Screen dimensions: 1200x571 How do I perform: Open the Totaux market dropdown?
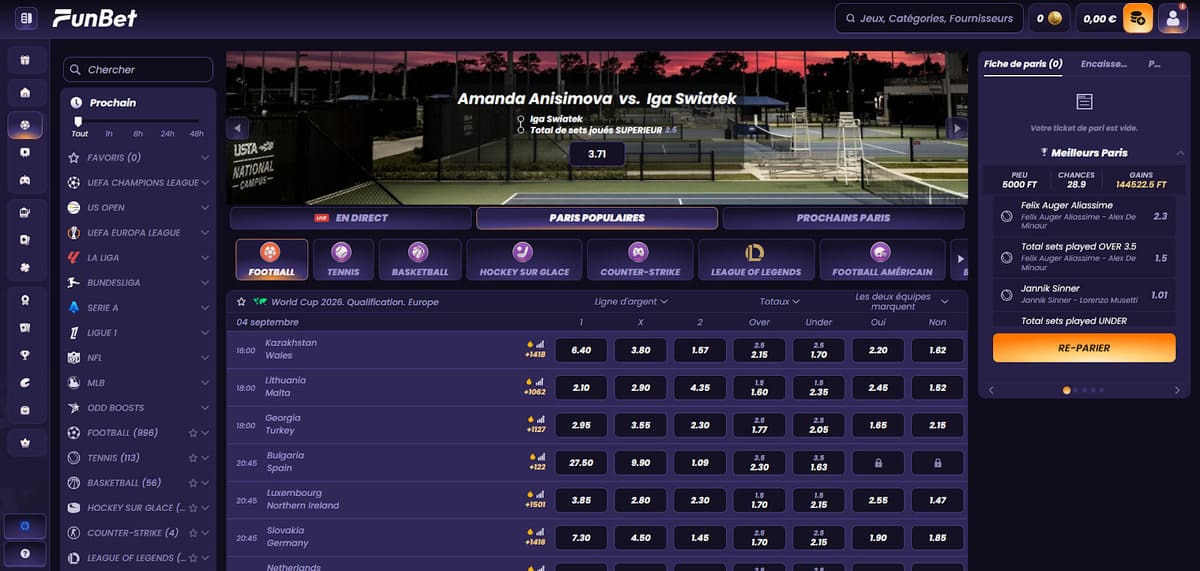pos(780,301)
